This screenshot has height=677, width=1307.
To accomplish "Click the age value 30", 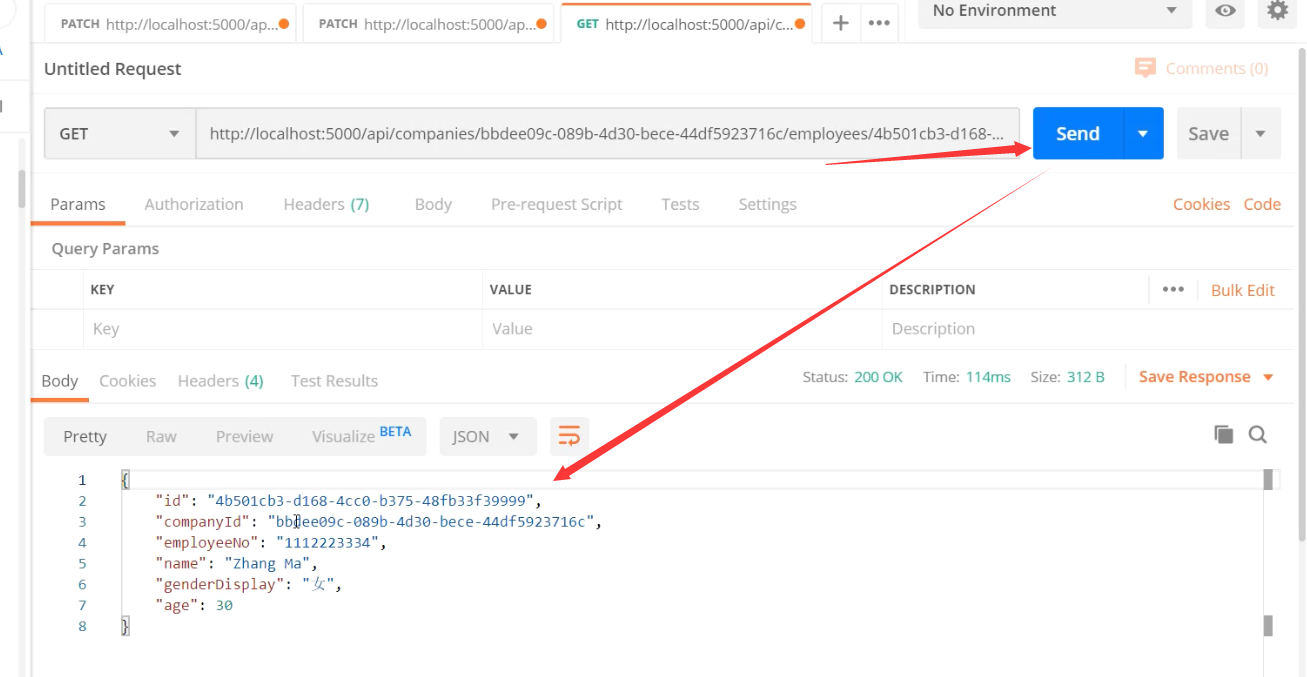I will coord(224,605).
